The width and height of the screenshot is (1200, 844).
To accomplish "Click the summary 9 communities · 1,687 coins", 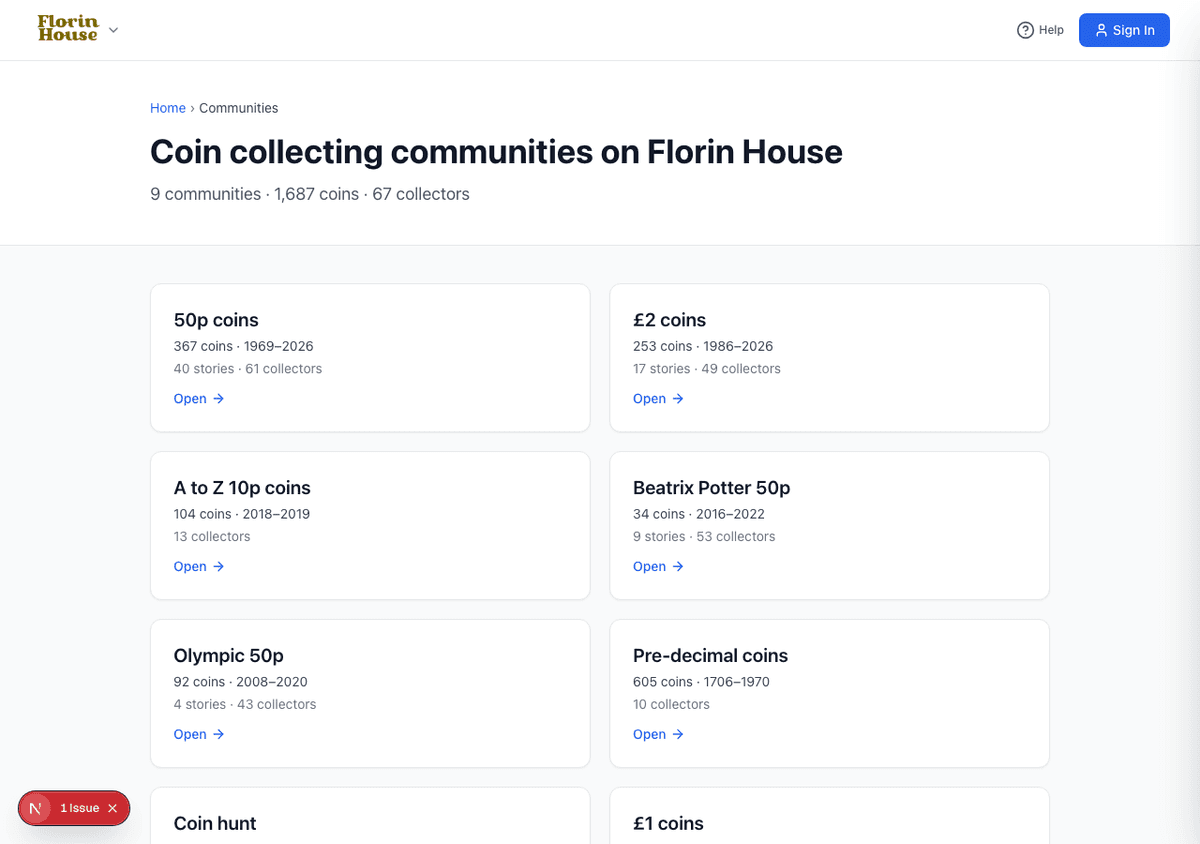I will [x=310, y=194].
